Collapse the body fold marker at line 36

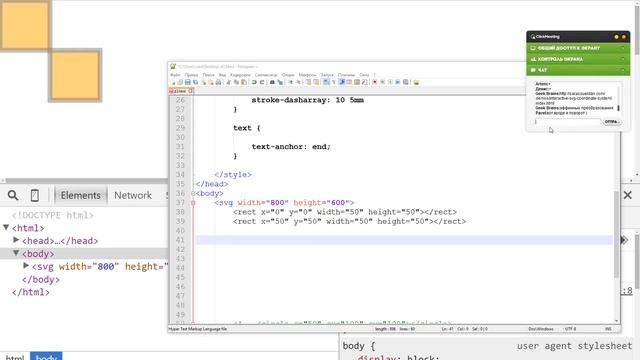pos(193,193)
